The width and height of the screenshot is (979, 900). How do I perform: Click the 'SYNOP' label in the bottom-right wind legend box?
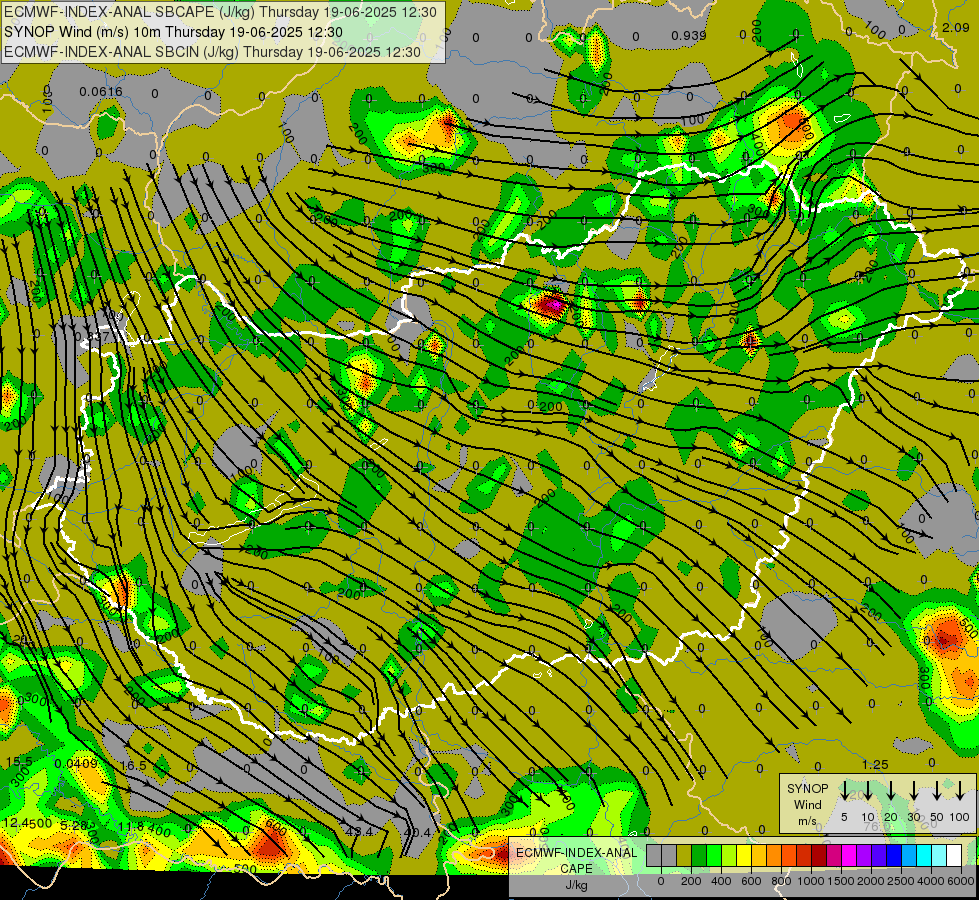807,788
